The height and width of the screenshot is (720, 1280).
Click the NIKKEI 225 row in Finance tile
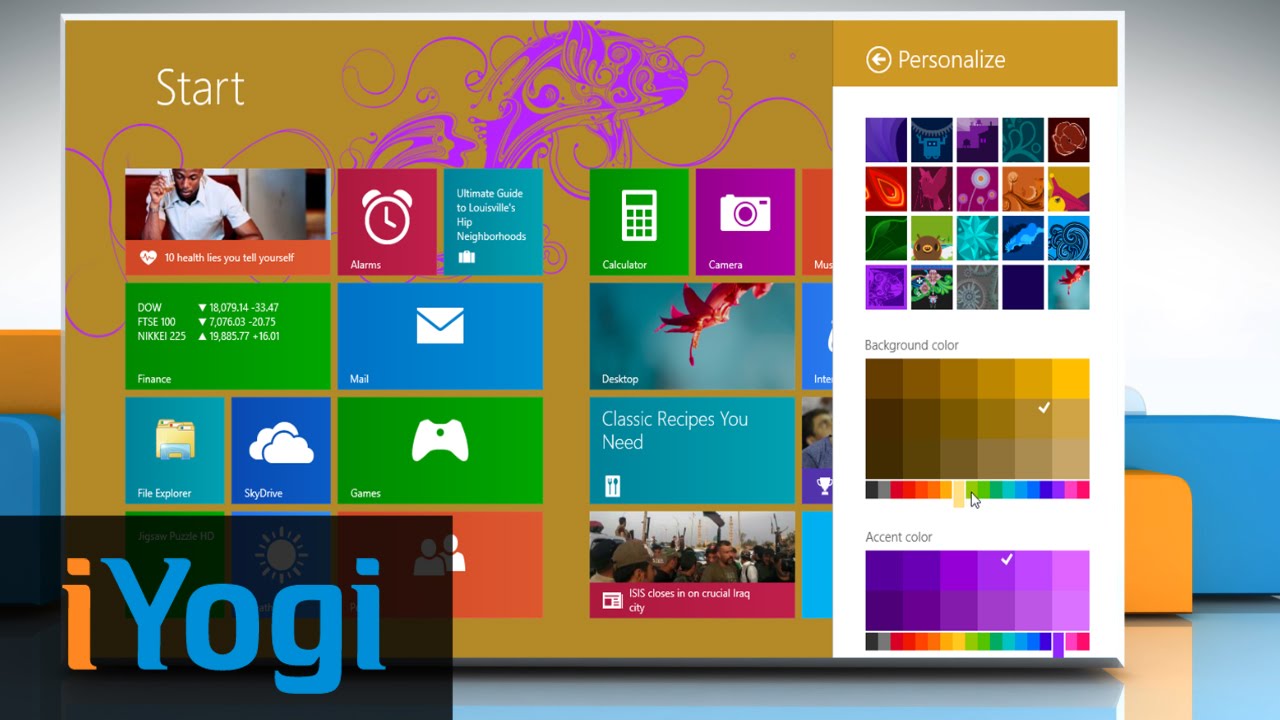click(x=208, y=336)
